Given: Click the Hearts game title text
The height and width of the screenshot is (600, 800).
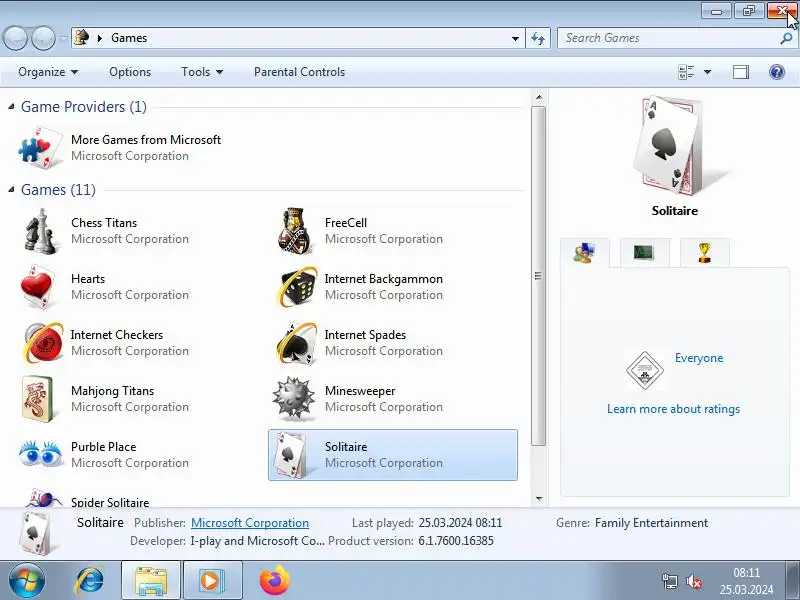Looking at the screenshot, I should pos(88,279).
